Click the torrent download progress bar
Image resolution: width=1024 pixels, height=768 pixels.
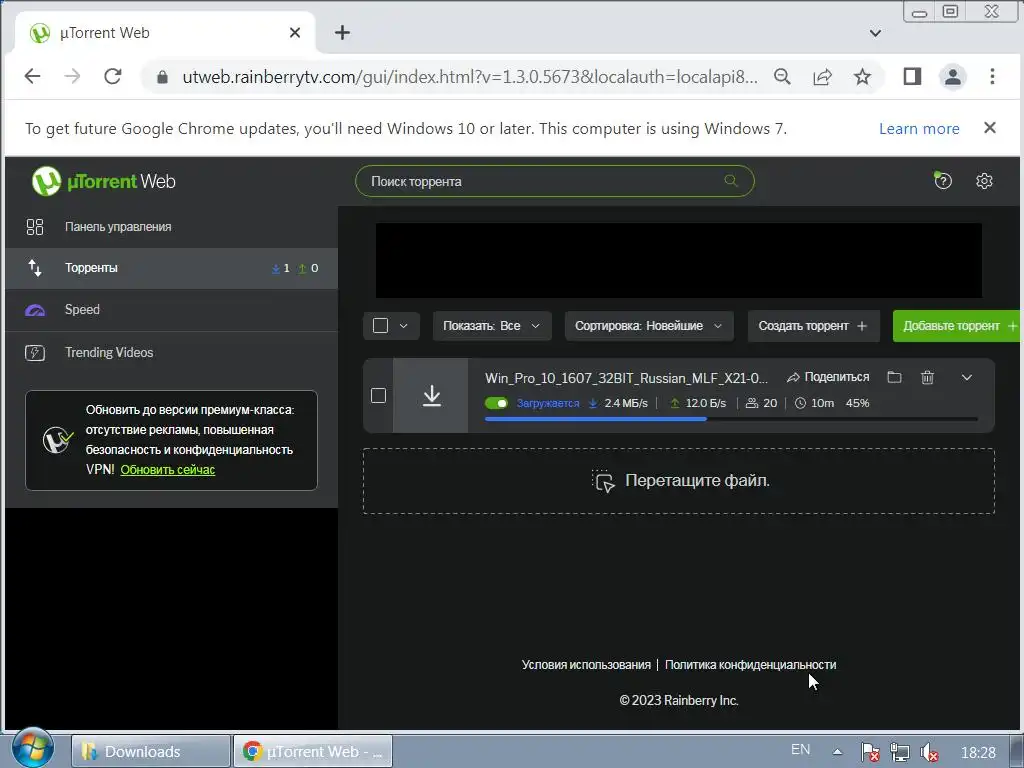(x=731, y=419)
